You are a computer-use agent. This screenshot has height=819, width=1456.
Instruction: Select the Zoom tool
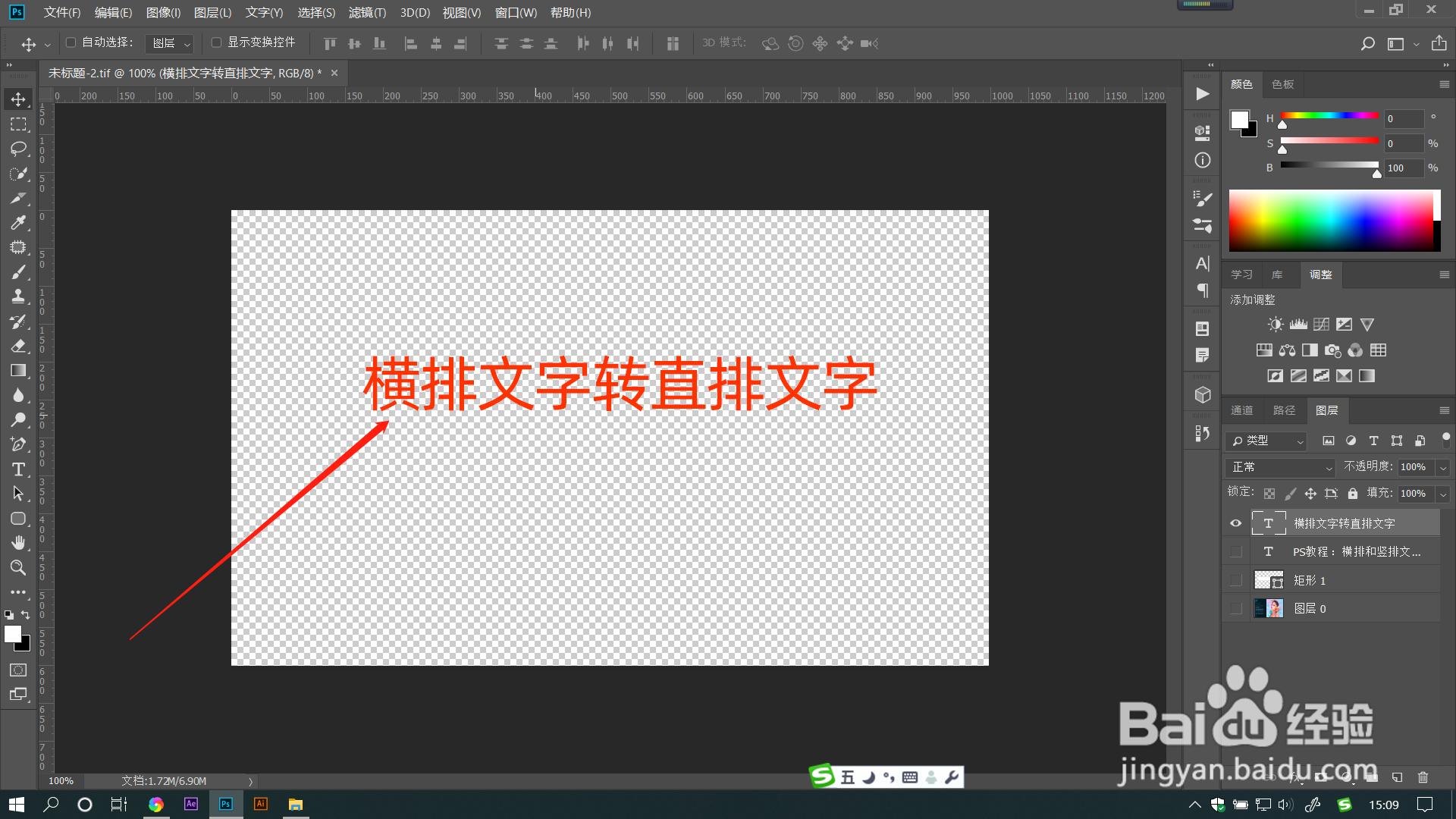pyautogui.click(x=18, y=567)
